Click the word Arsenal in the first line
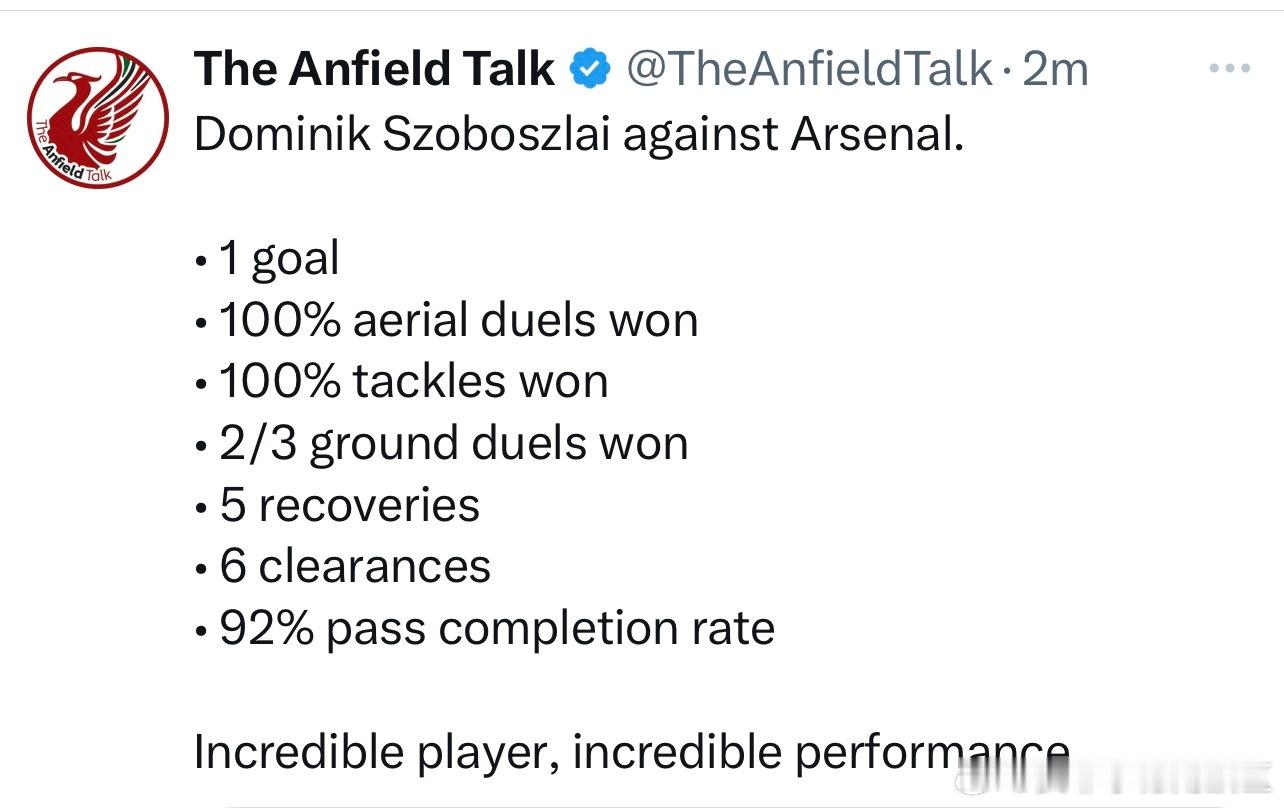Image resolution: width=1284 pixels, height=808 pixels. click(x=876, y=135)
